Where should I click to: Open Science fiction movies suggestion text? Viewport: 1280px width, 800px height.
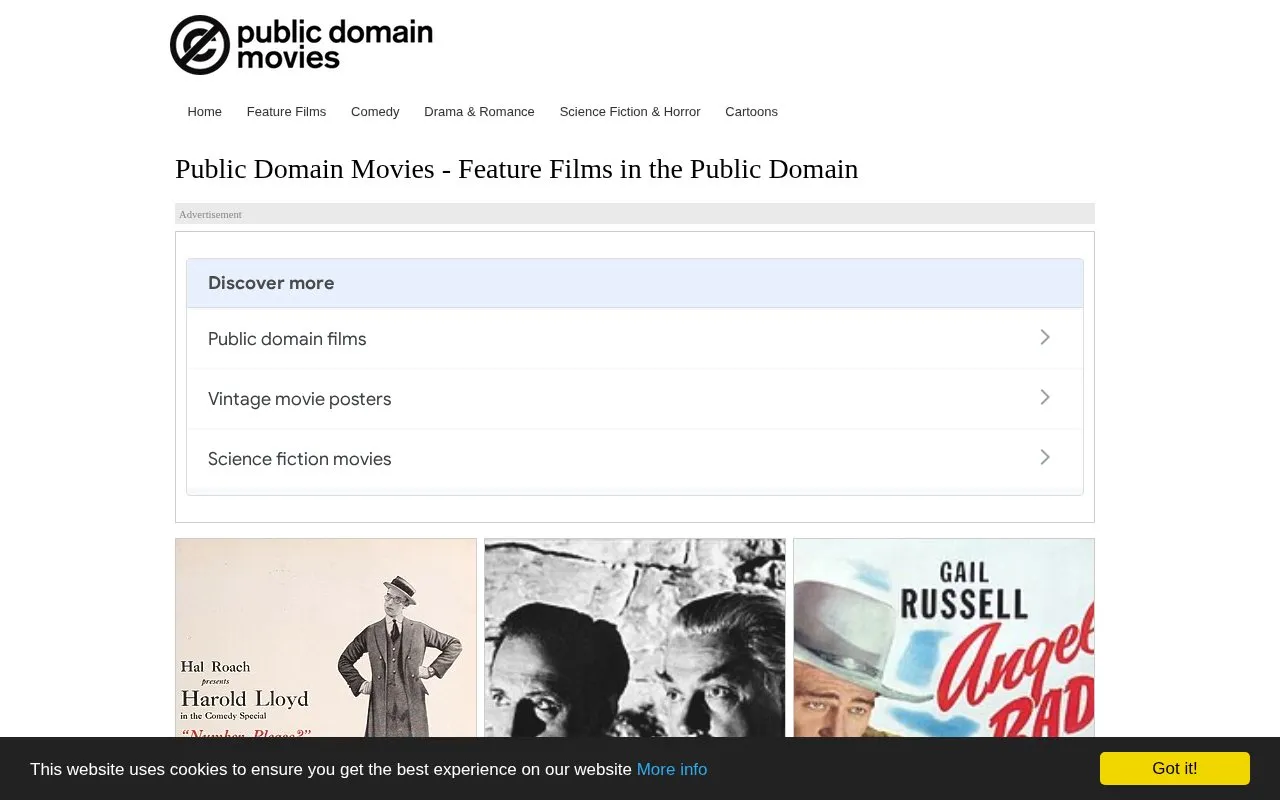point(299,459)
